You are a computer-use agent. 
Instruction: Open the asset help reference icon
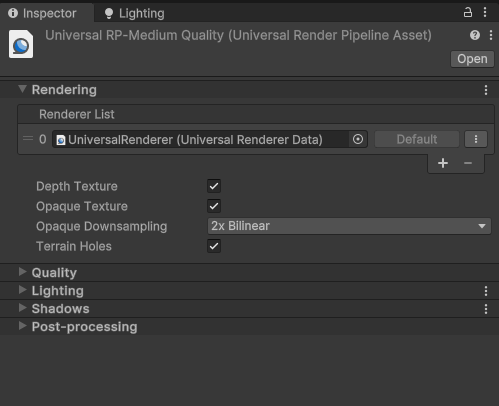point(475,35)
